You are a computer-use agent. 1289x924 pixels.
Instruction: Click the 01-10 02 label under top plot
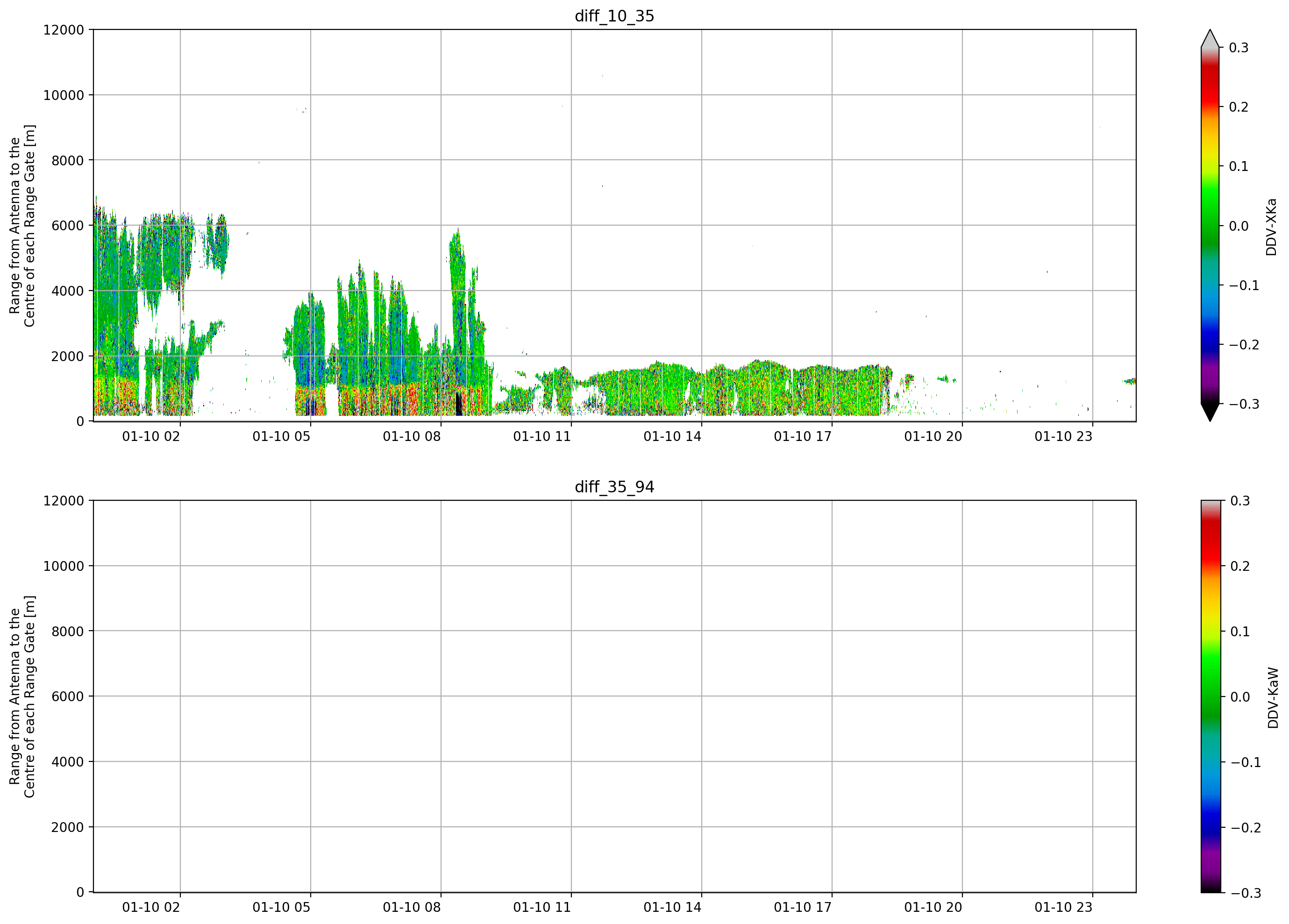(x=150, y=436)
